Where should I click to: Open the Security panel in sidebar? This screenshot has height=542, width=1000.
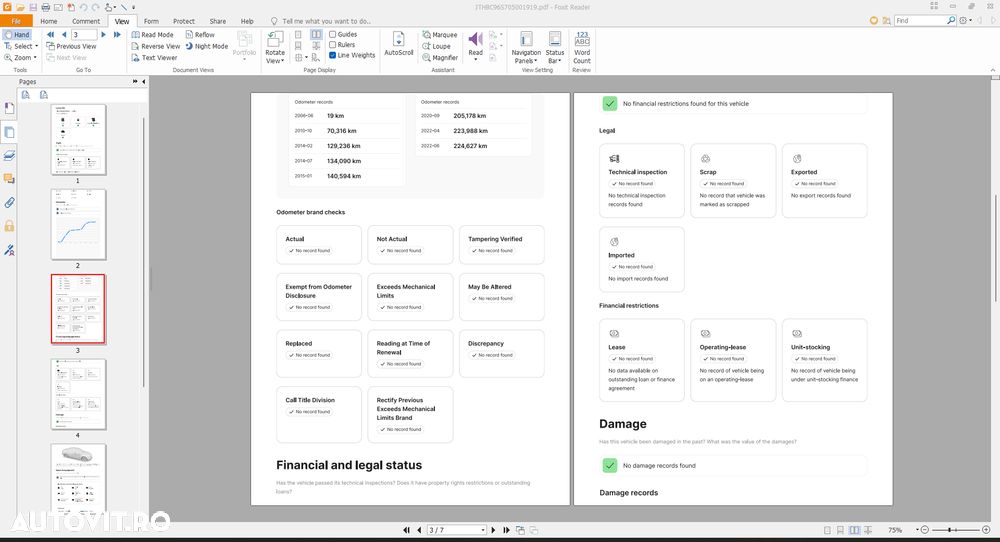click(9, 226)
